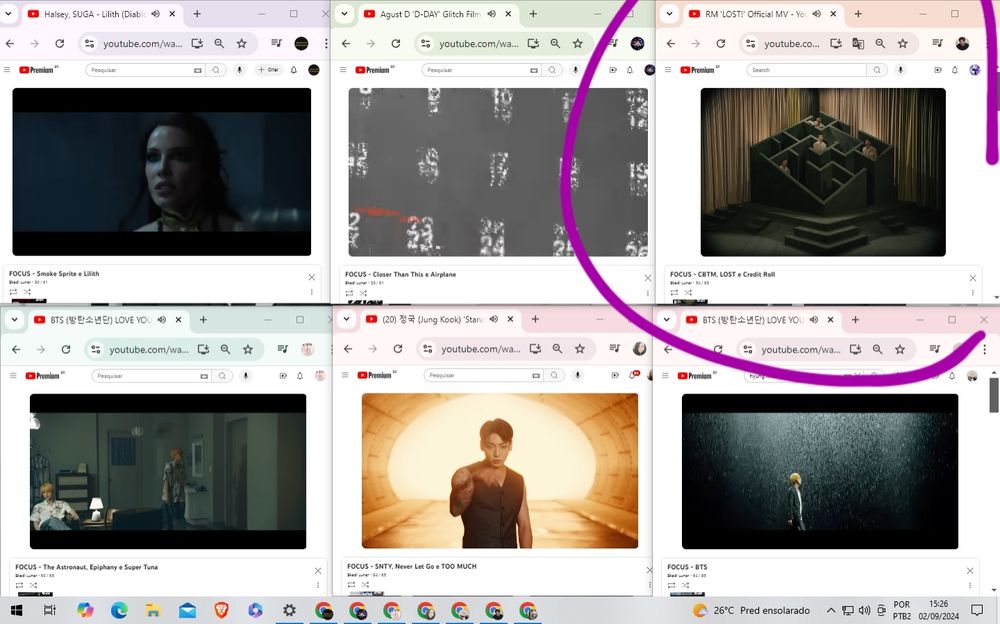Click YouTube search magnifier button in Agust D window
This screenshot has height=624, width=1000.
(x=552, y=70)
